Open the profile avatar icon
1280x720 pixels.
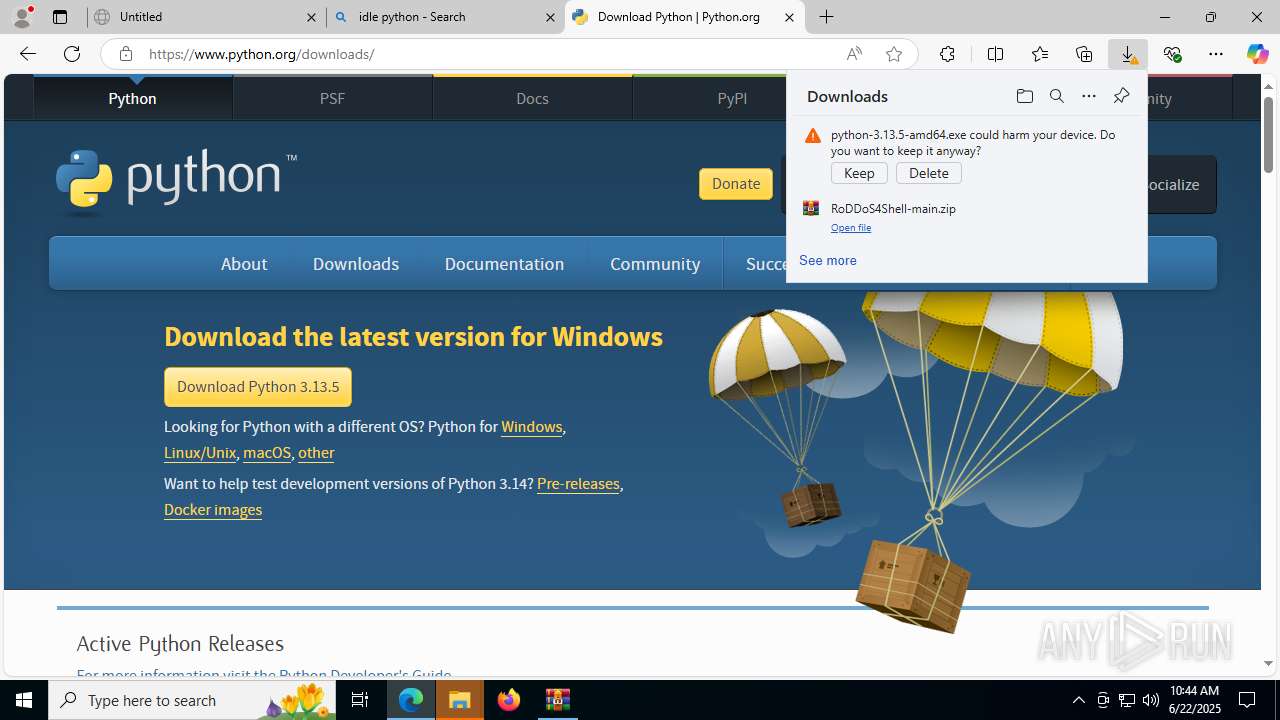tap(22, 17)
